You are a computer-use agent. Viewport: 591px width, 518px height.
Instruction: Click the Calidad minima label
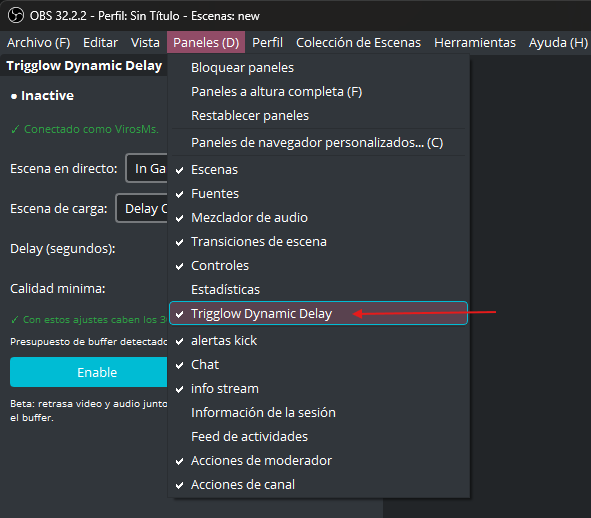click(x=58, y=289)
